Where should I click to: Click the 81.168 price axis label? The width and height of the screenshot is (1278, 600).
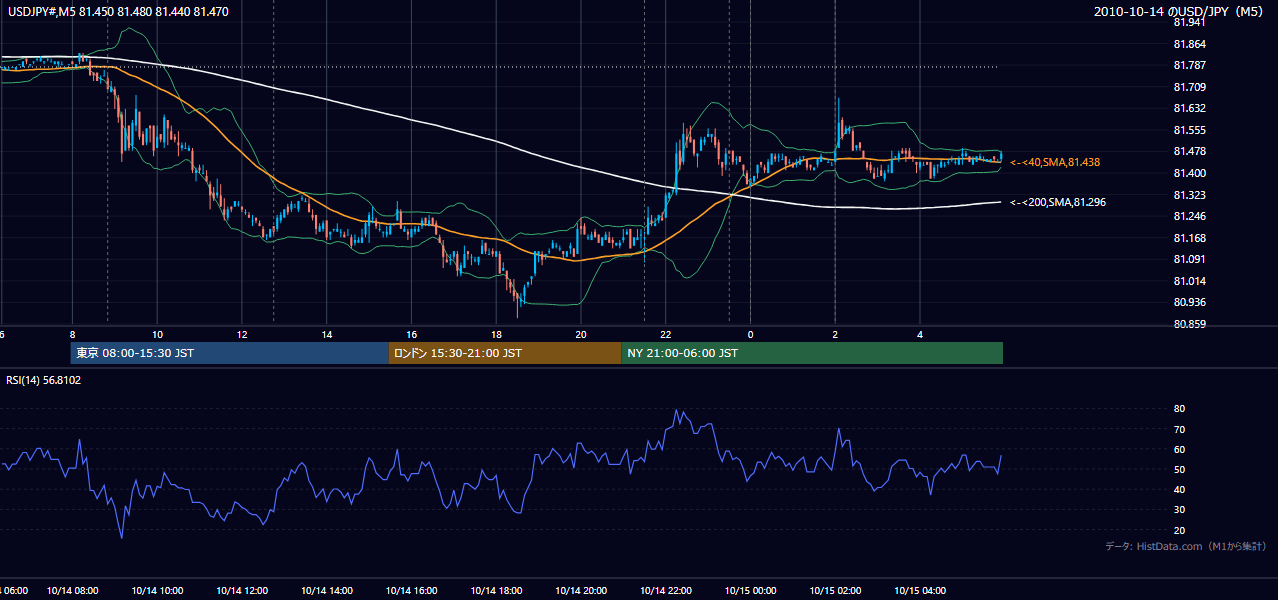pos(1189,238)
